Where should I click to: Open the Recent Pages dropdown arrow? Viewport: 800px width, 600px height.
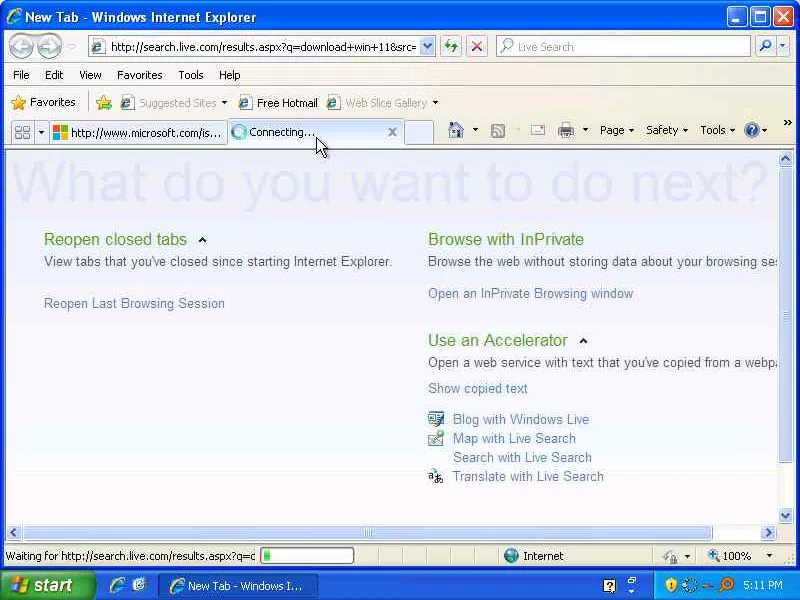click(x=72, y=47)
